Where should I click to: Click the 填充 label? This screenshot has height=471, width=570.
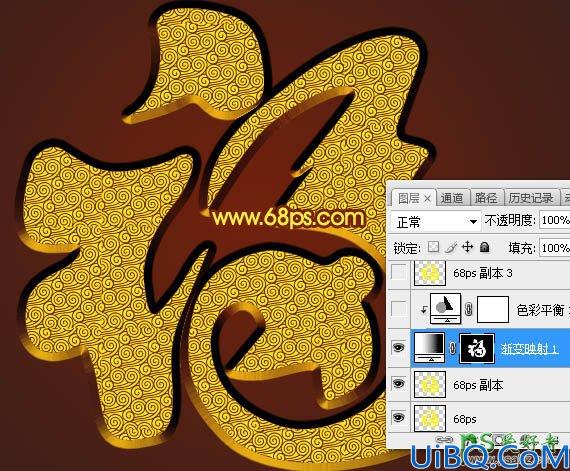click(522, 248)
